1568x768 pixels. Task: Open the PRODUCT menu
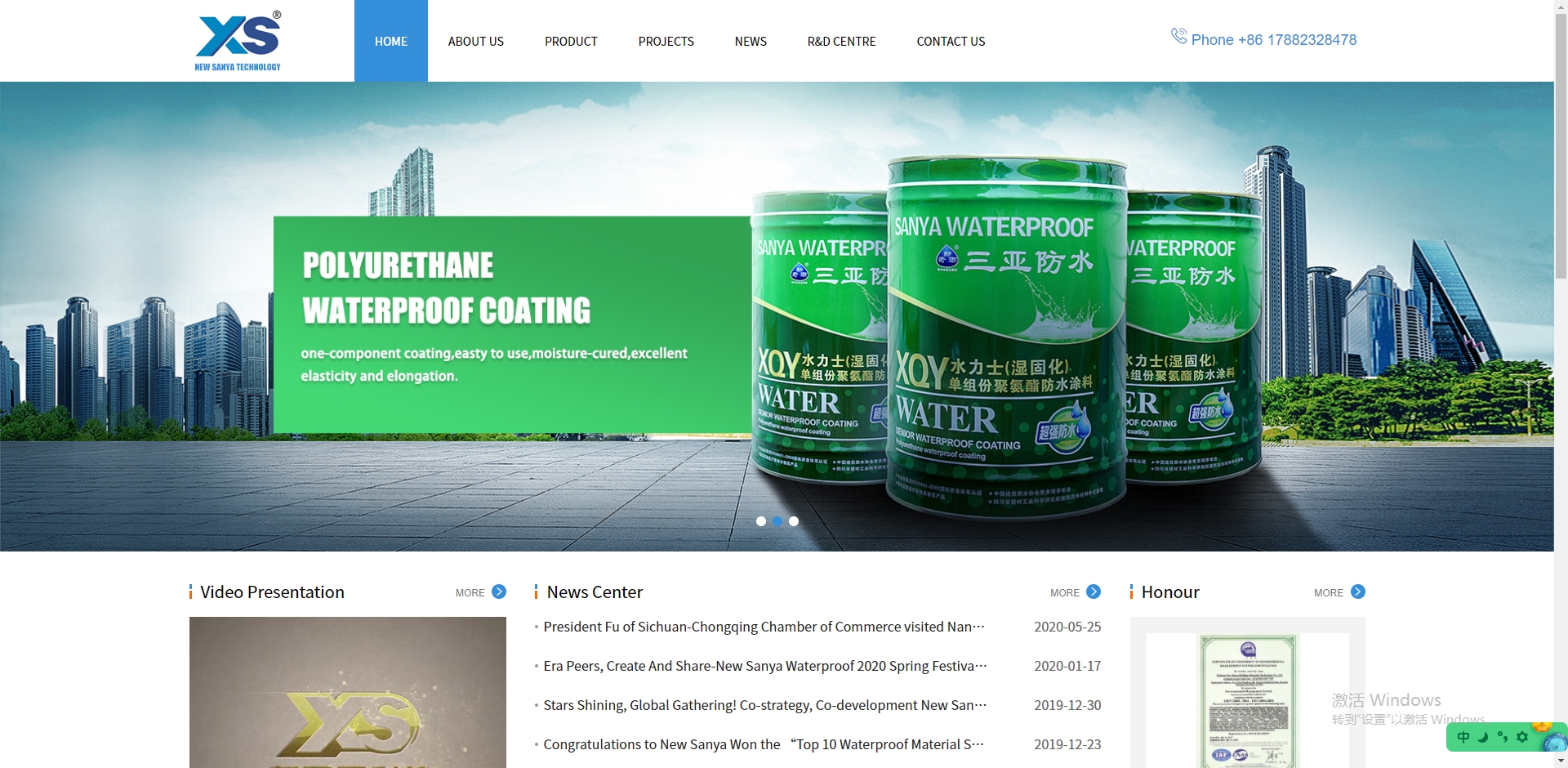point(571,41)
